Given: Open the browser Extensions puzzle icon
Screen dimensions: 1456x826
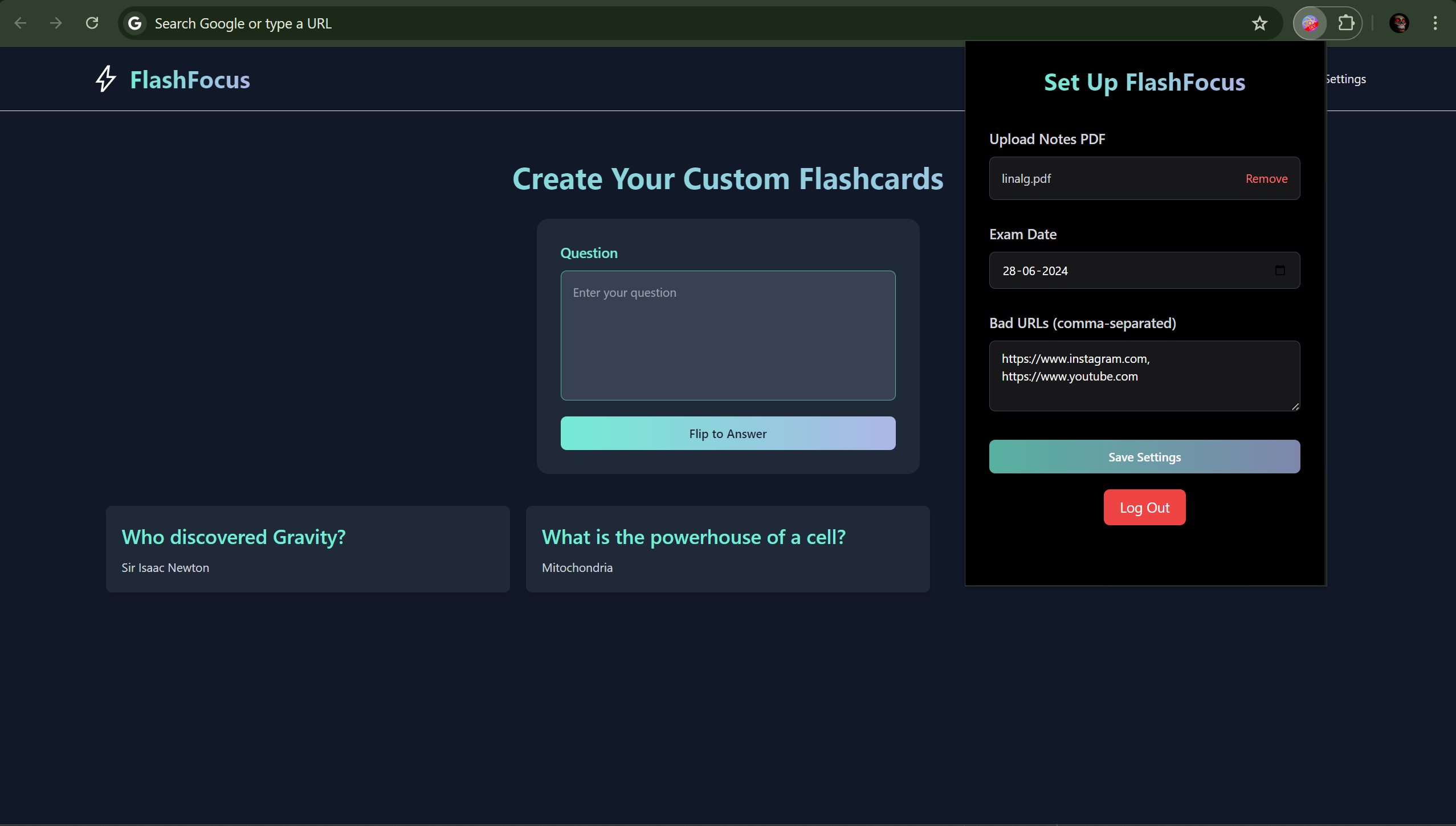Looking at the screenshot, I should (1345, 23).
